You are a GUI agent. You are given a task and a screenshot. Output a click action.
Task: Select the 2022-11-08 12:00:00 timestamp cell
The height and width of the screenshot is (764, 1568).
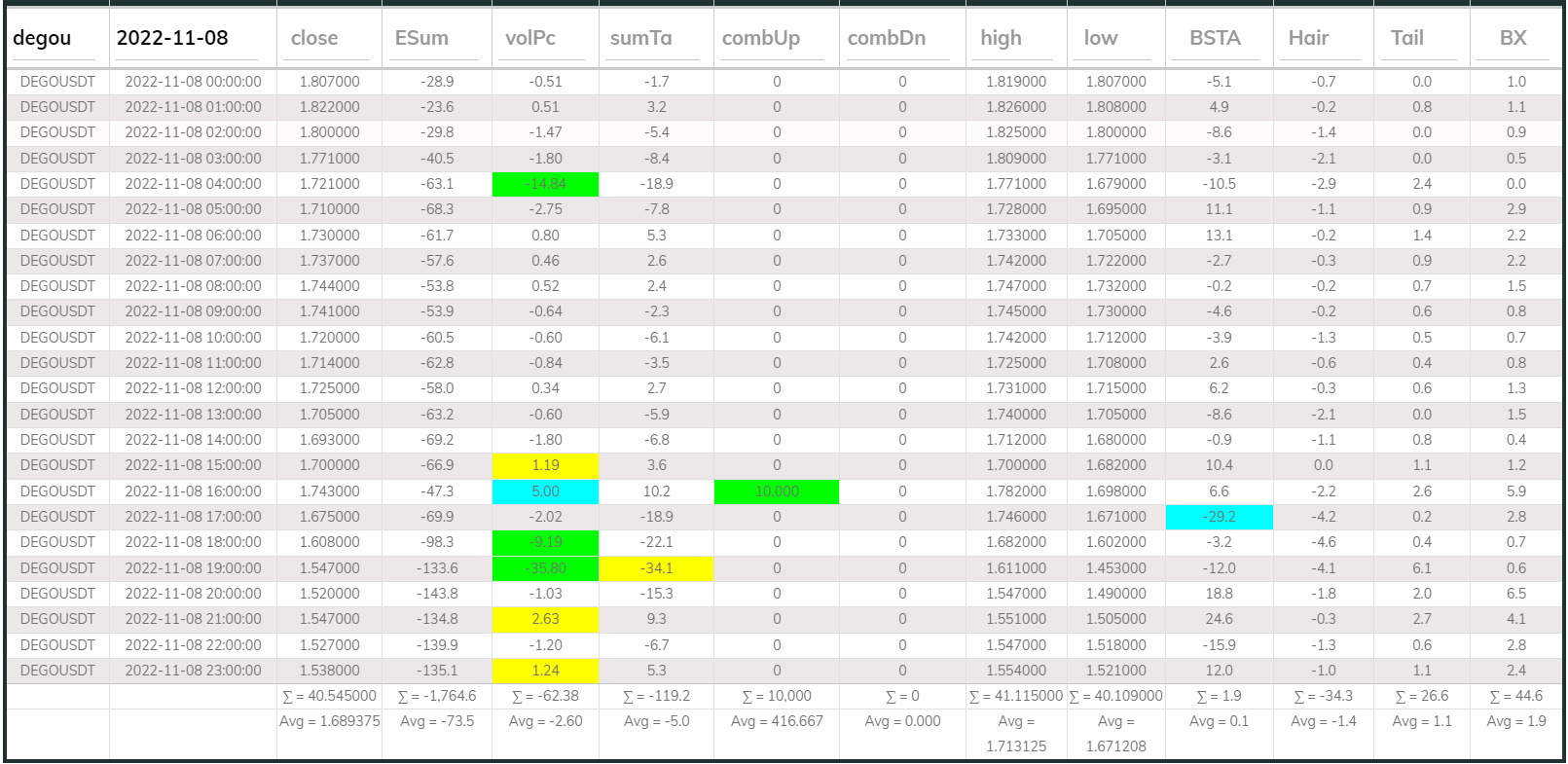click(193, 388)
